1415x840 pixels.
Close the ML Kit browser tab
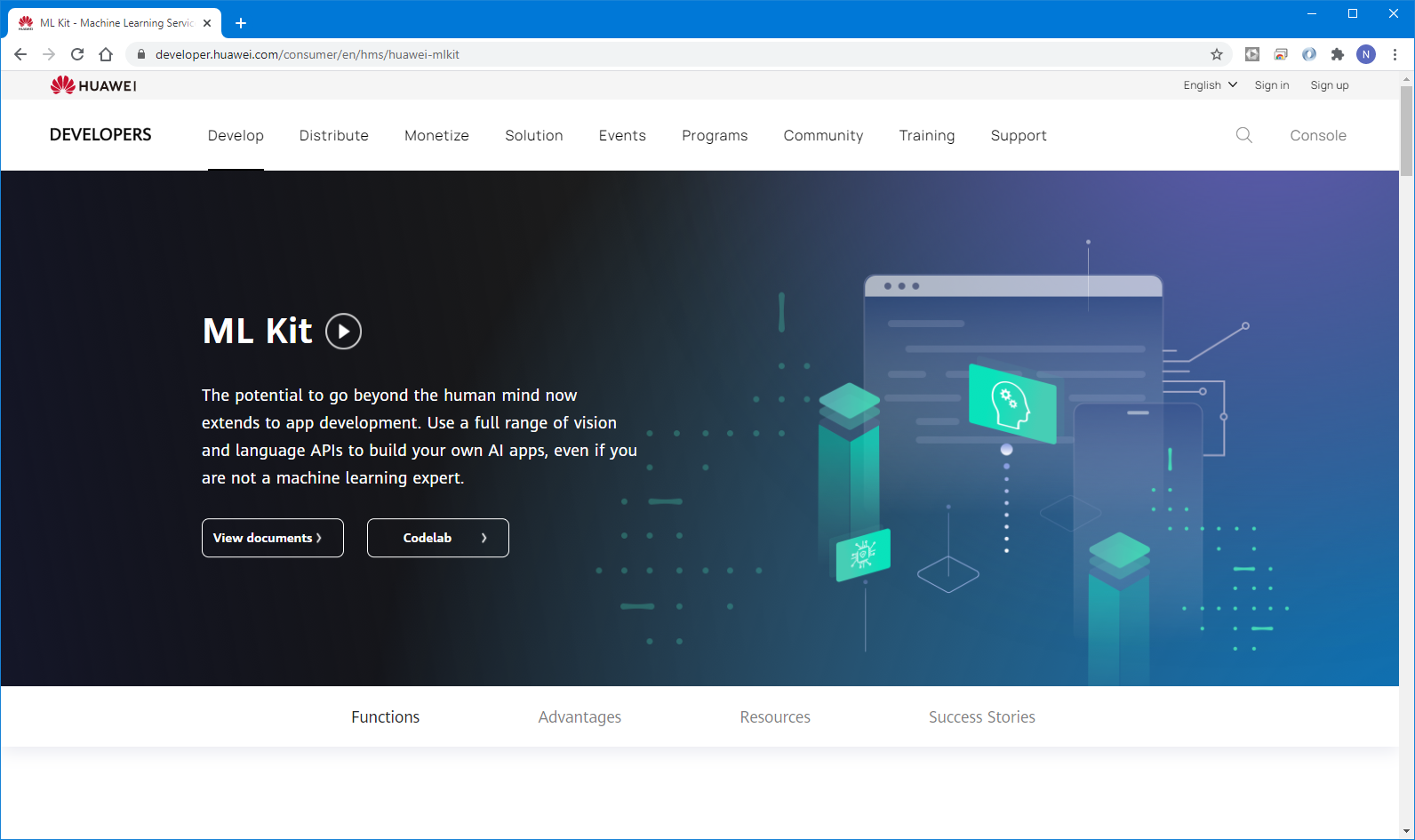coord(207,23)
